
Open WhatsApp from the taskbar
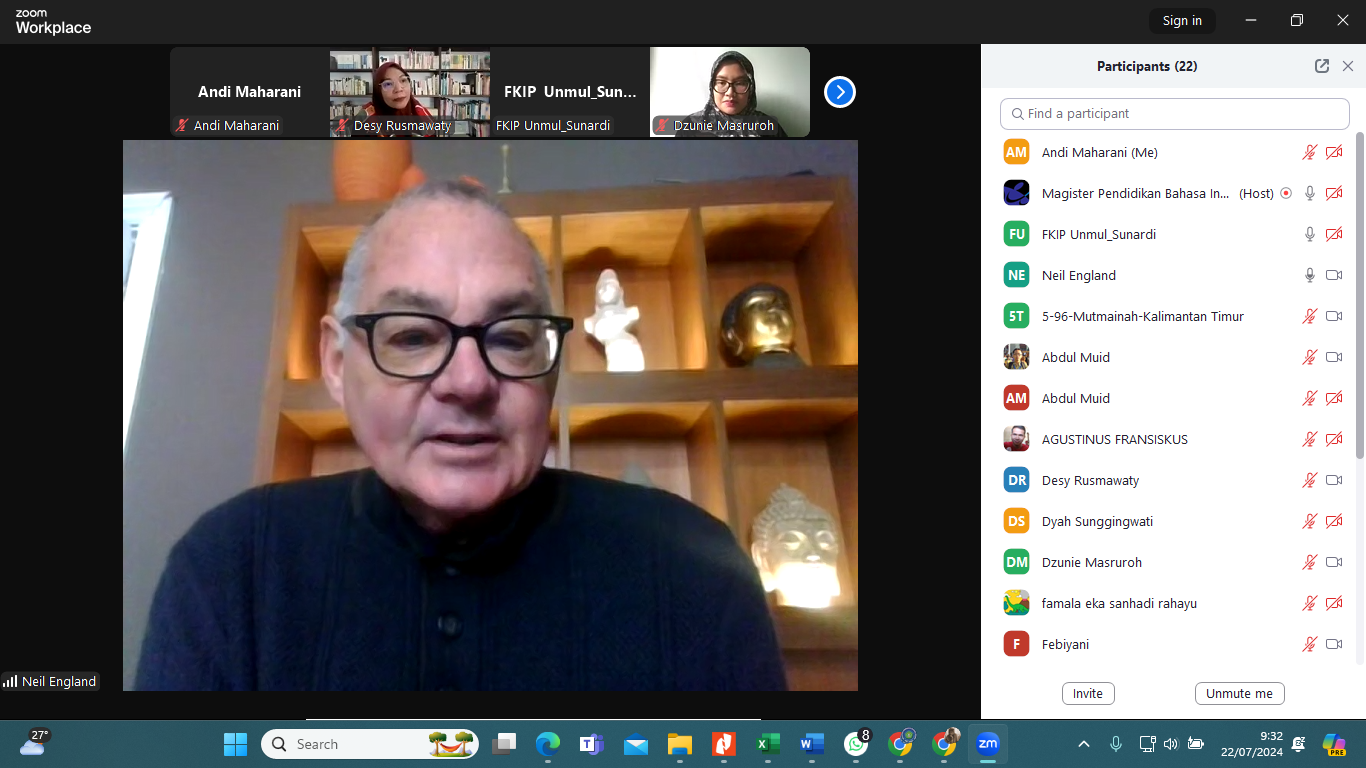pos(856,744)
